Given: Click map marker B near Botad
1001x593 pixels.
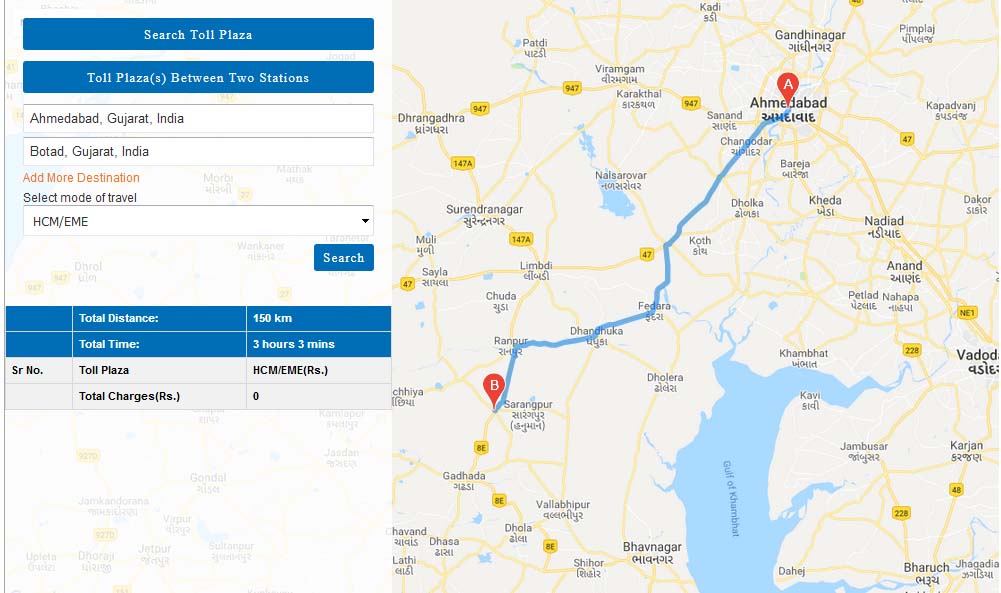Looking at the screenshot, I should click(493, 389).
